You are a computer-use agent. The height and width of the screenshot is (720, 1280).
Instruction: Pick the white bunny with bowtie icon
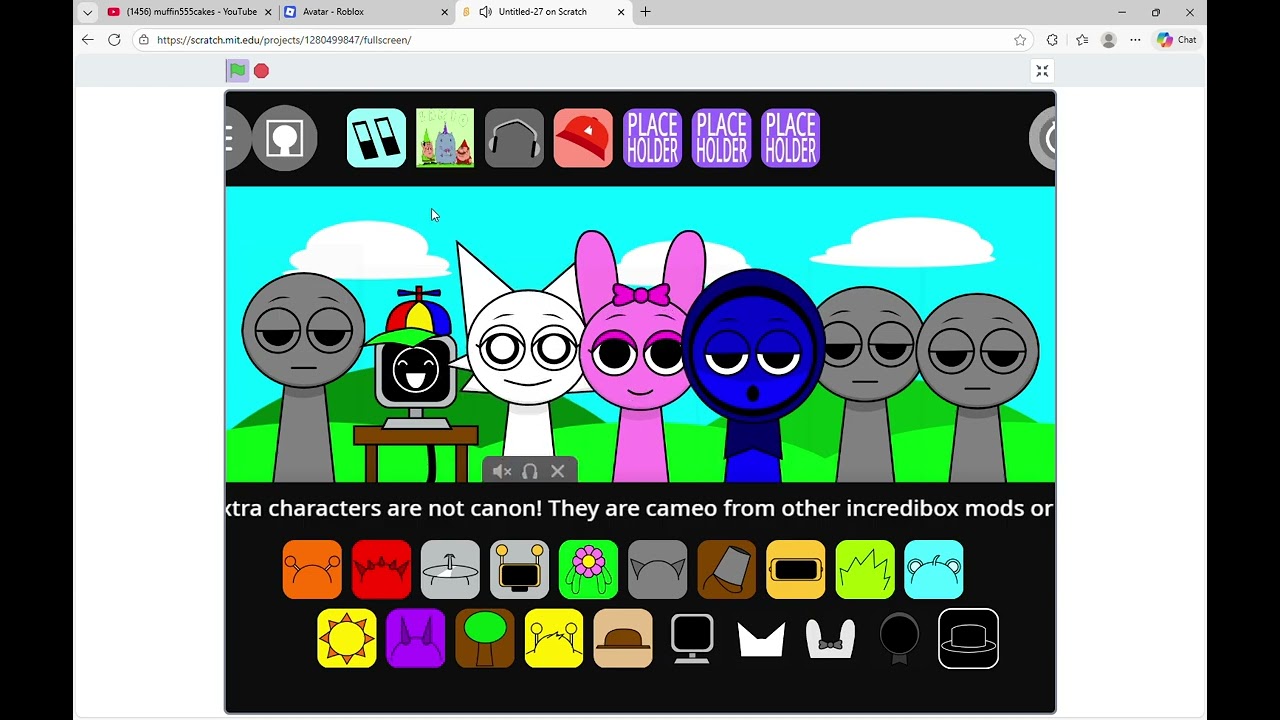(830, 638)
